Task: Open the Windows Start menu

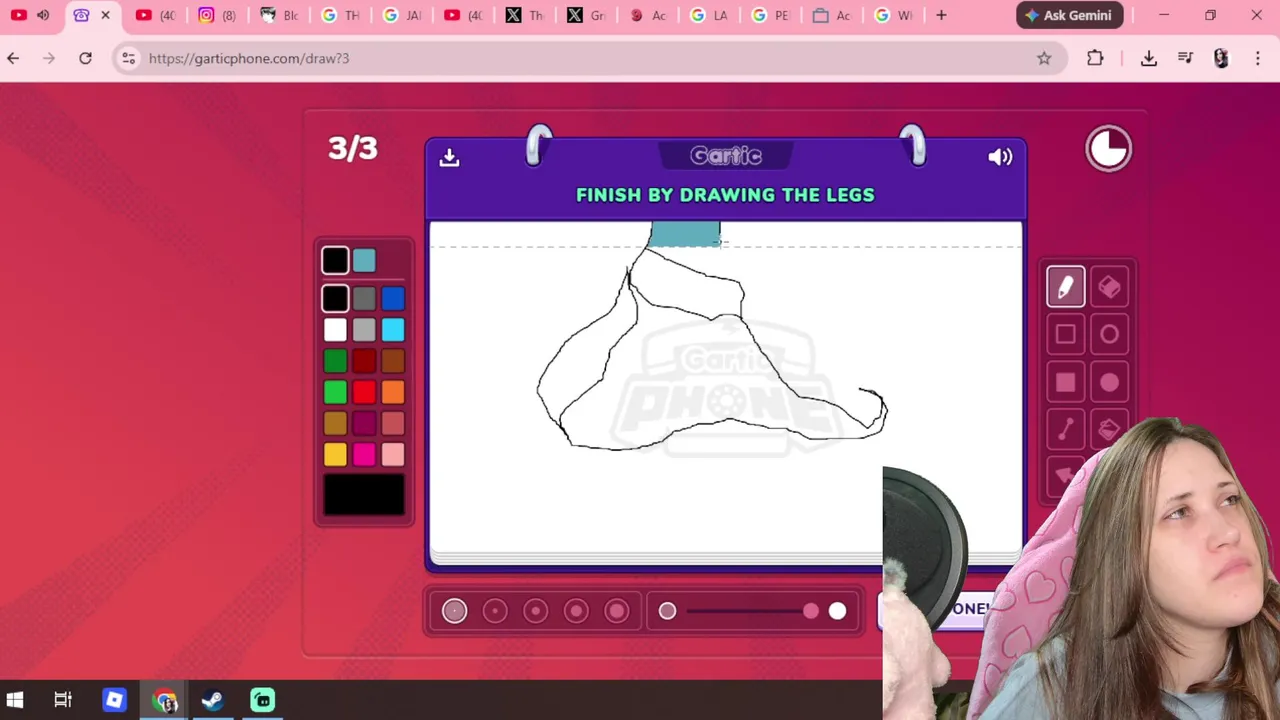Action: pyautogui.click(x=15, y=700)
